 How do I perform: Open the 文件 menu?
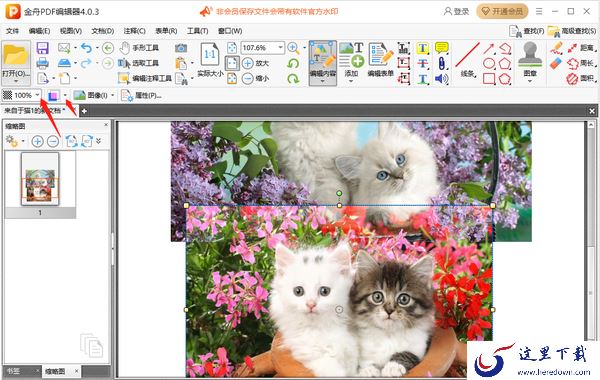[12, 31]
